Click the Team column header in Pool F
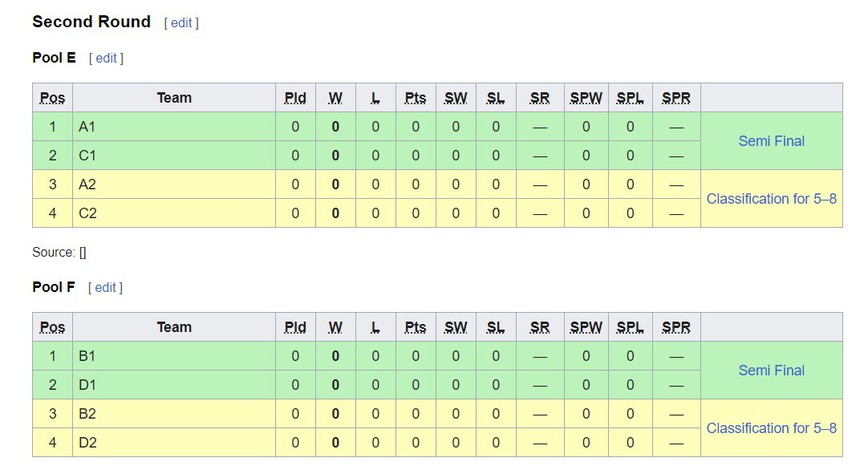This screenshot has width=860, height=474. click(174, 327)
